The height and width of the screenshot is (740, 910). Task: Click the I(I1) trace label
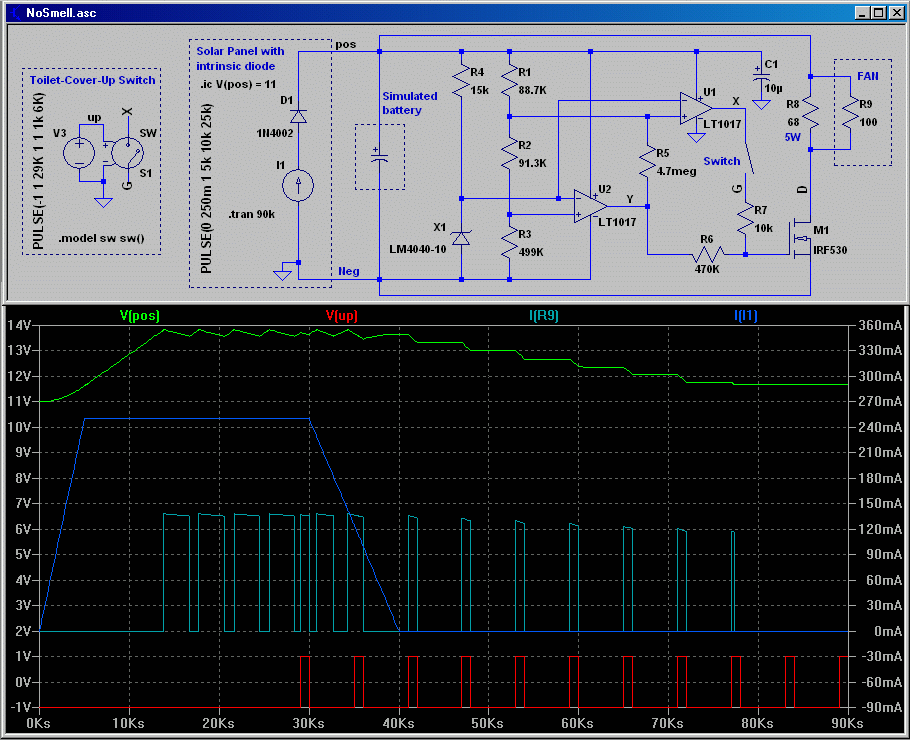click(746, 315)
